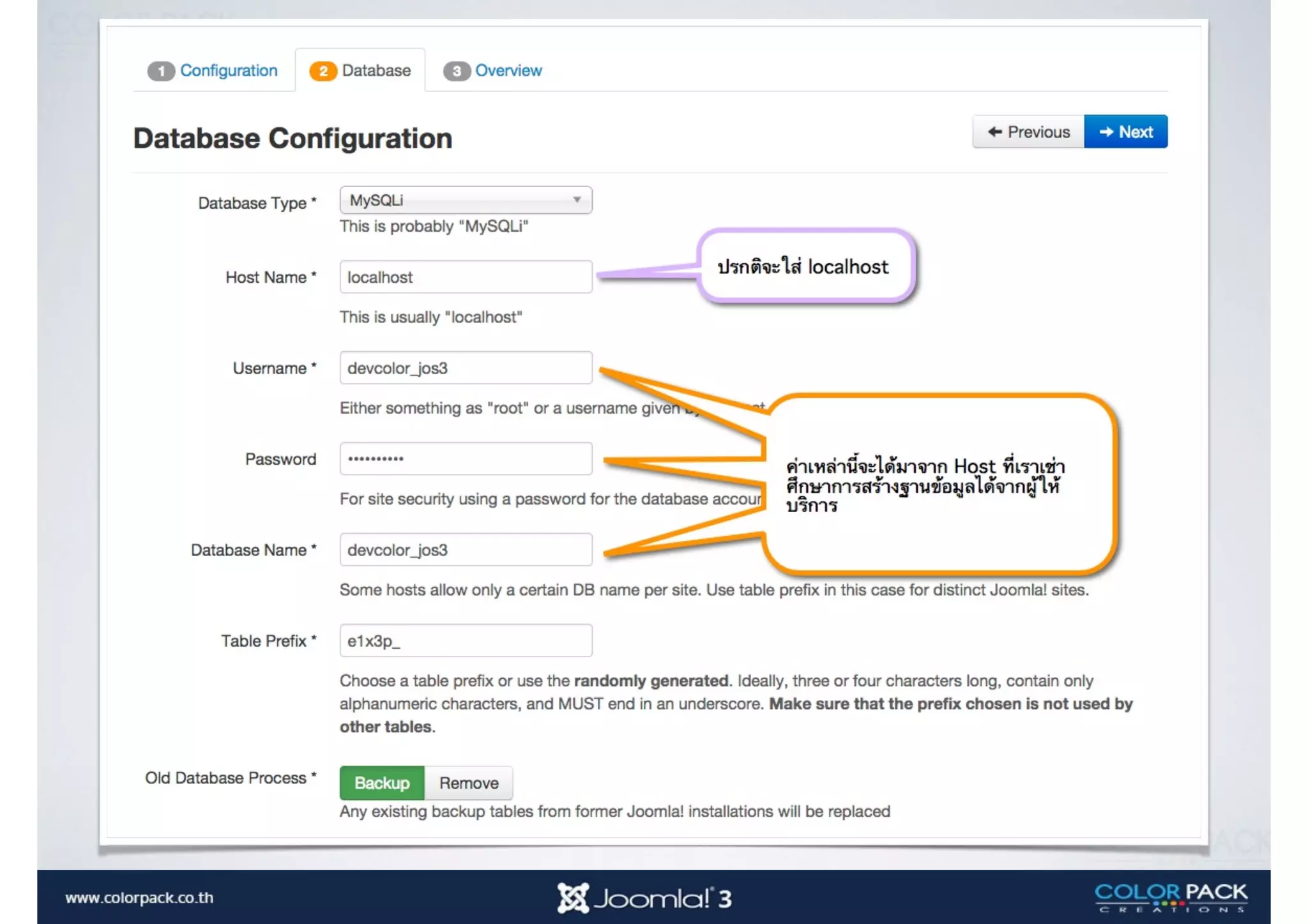Expand the MySQLi database type selector

(x=465, y=200)
